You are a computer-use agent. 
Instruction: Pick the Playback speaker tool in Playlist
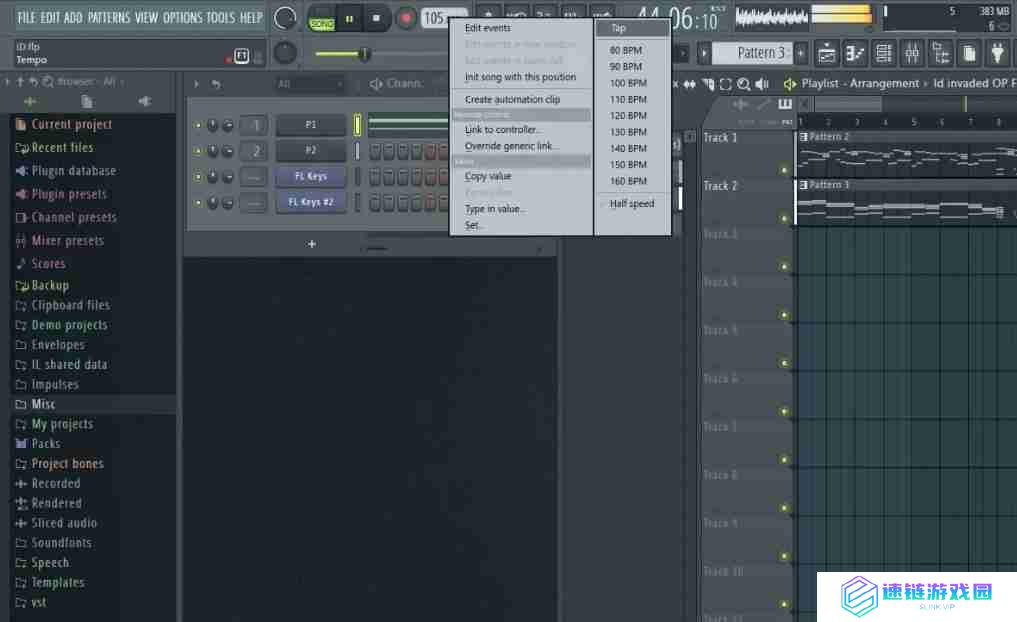pos(762,84)
